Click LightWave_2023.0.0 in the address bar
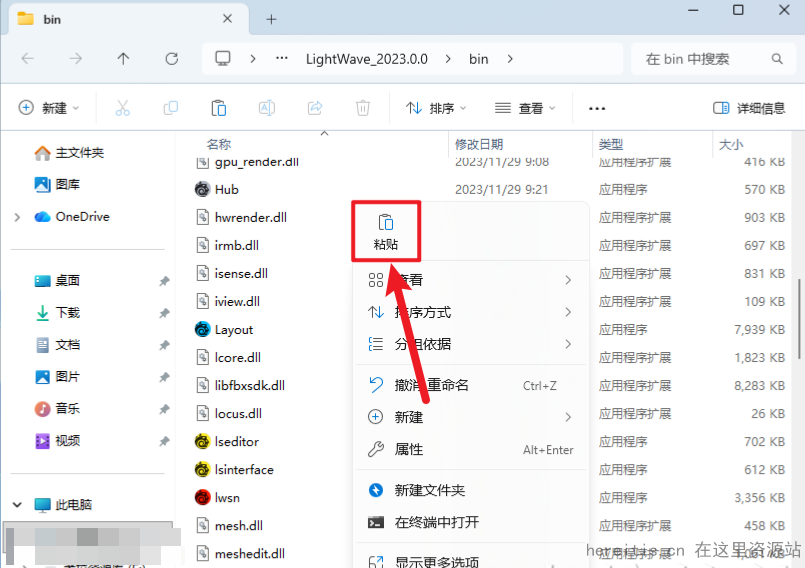 point(367,59)
